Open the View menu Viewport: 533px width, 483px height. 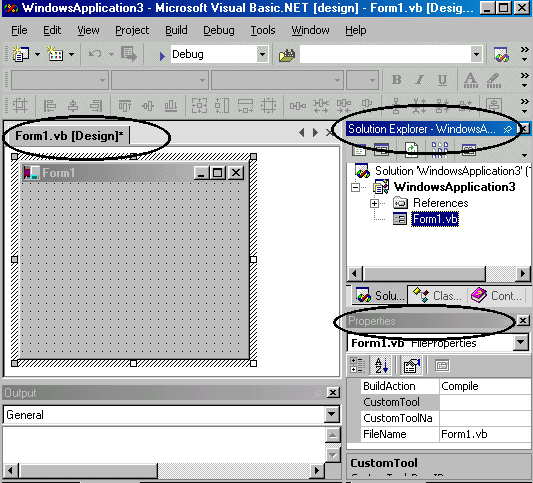pos(88,30)
